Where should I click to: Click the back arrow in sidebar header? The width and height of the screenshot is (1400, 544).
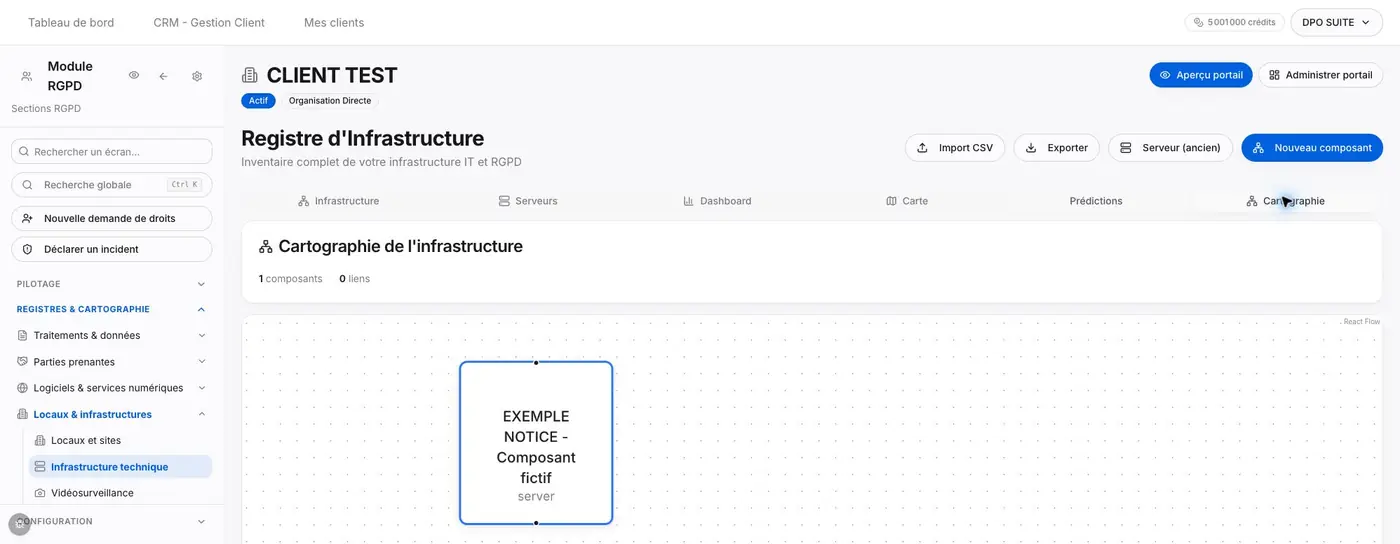(x=163, y=76)
